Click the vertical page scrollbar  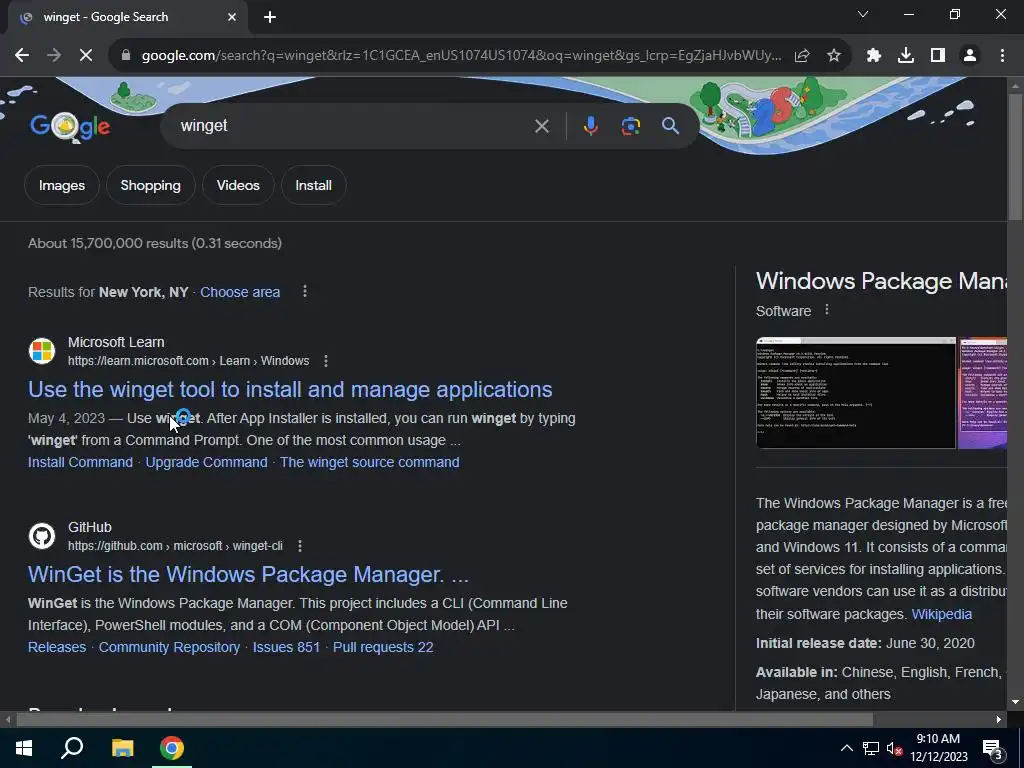coord(1015,157)
